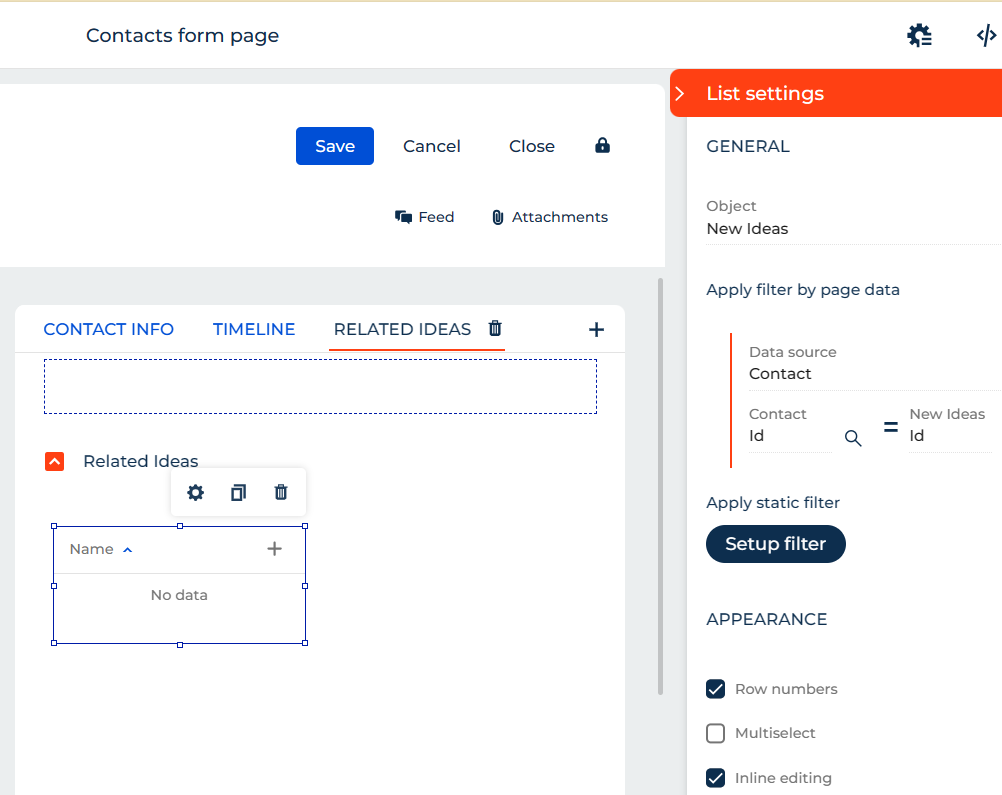Click the Contacts form page title

(183, 35)
